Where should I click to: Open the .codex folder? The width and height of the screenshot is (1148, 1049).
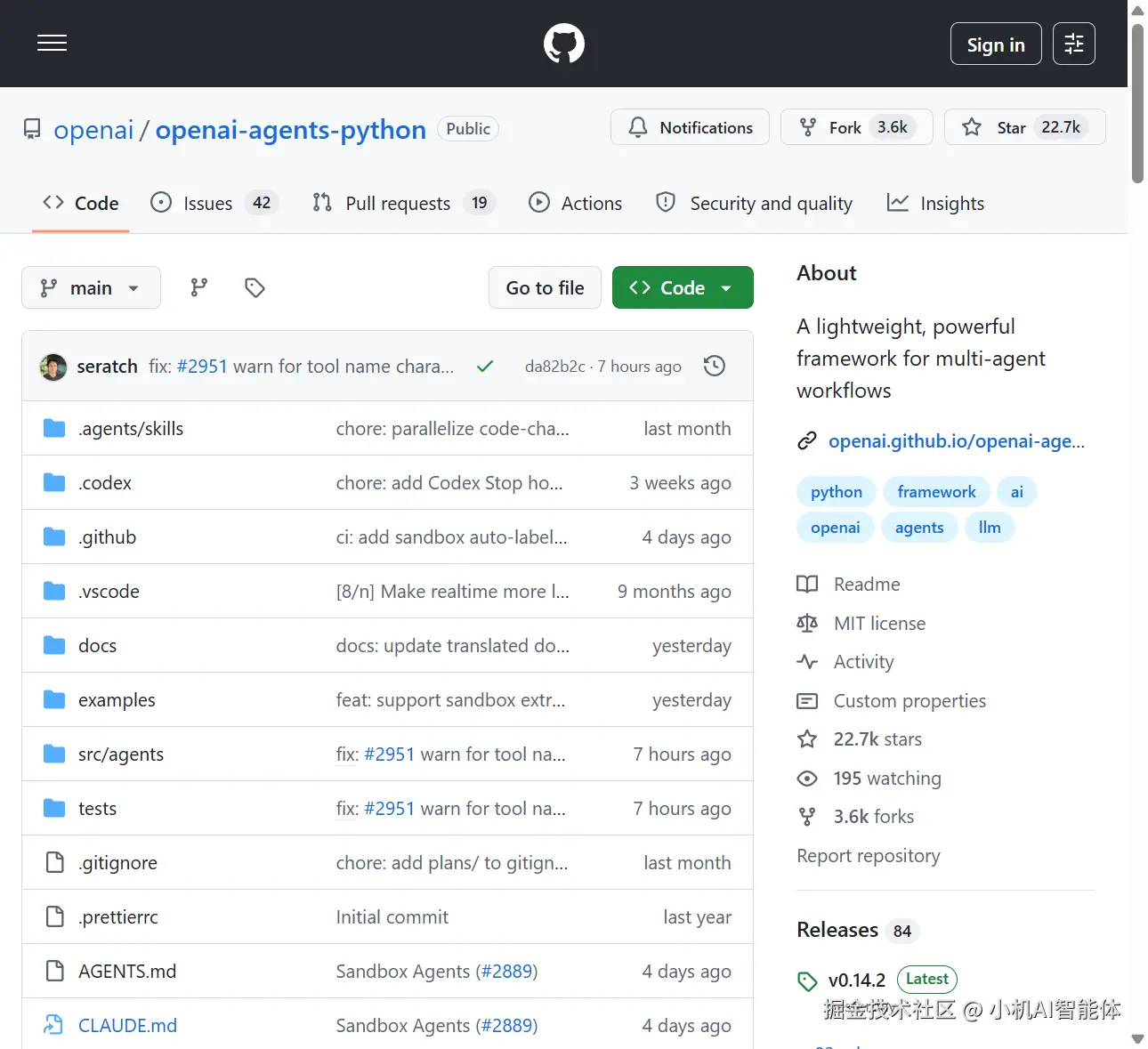click(x=105, y=482)
